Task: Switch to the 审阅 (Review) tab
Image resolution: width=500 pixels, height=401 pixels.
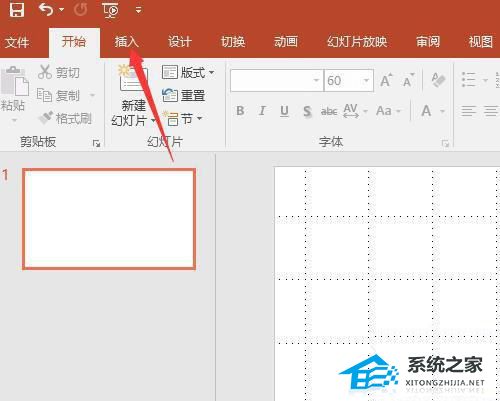Action: (428, 42)
